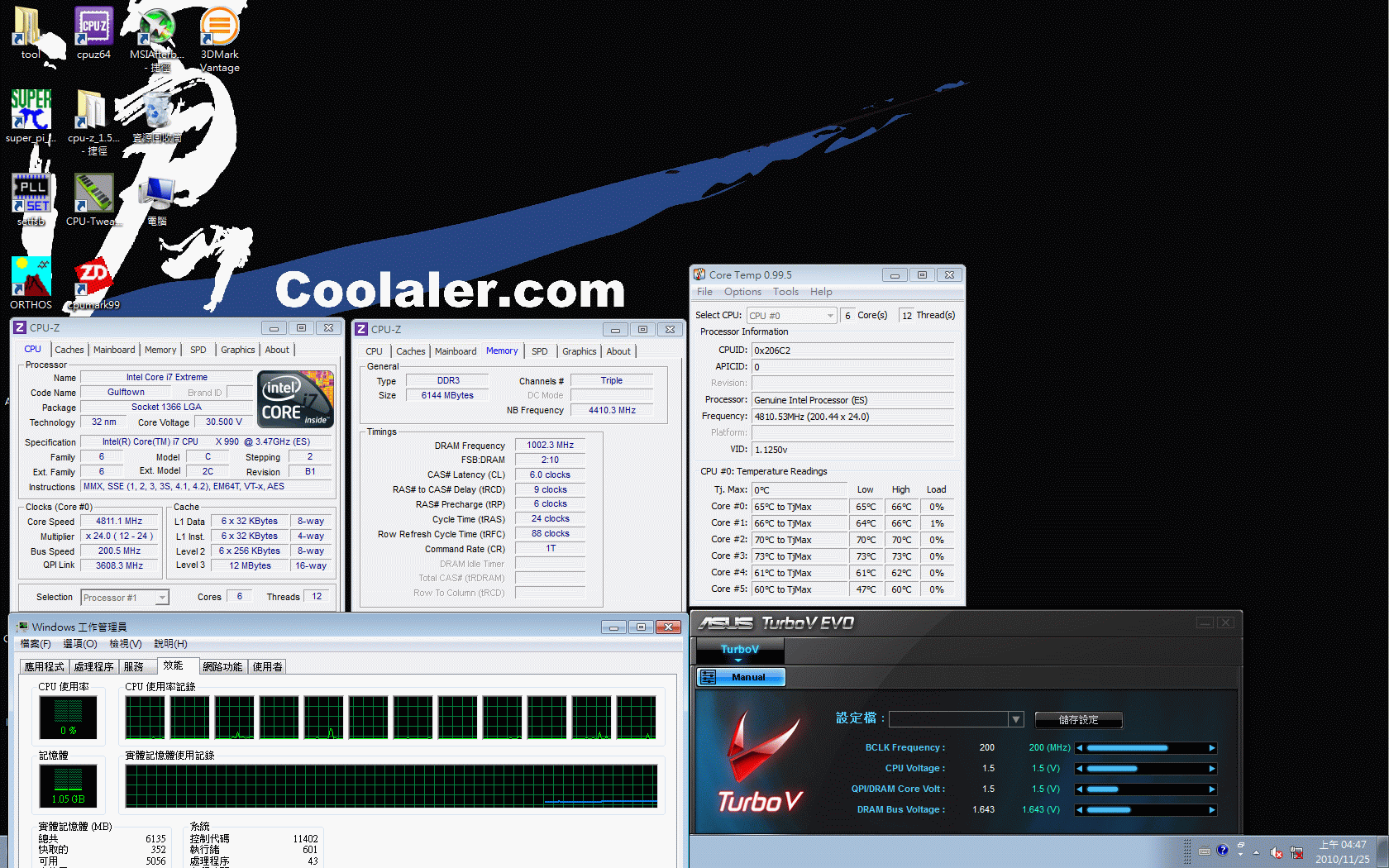Click the CPUID field 0x206C2 in Core Temp
Screen dimensions: 1389x868
coord(852,351)
